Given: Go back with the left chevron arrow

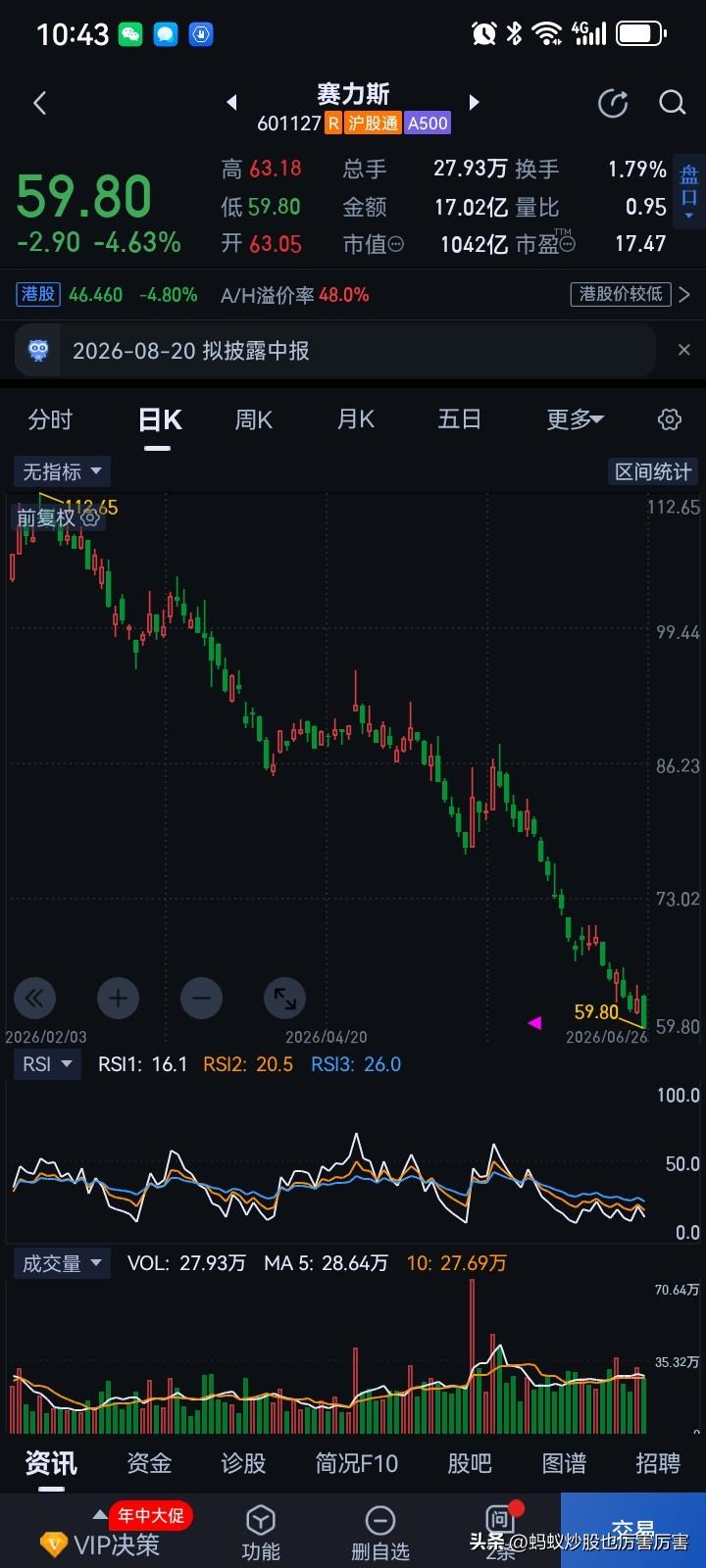Looking at the screenshot, I should point(39,103).
